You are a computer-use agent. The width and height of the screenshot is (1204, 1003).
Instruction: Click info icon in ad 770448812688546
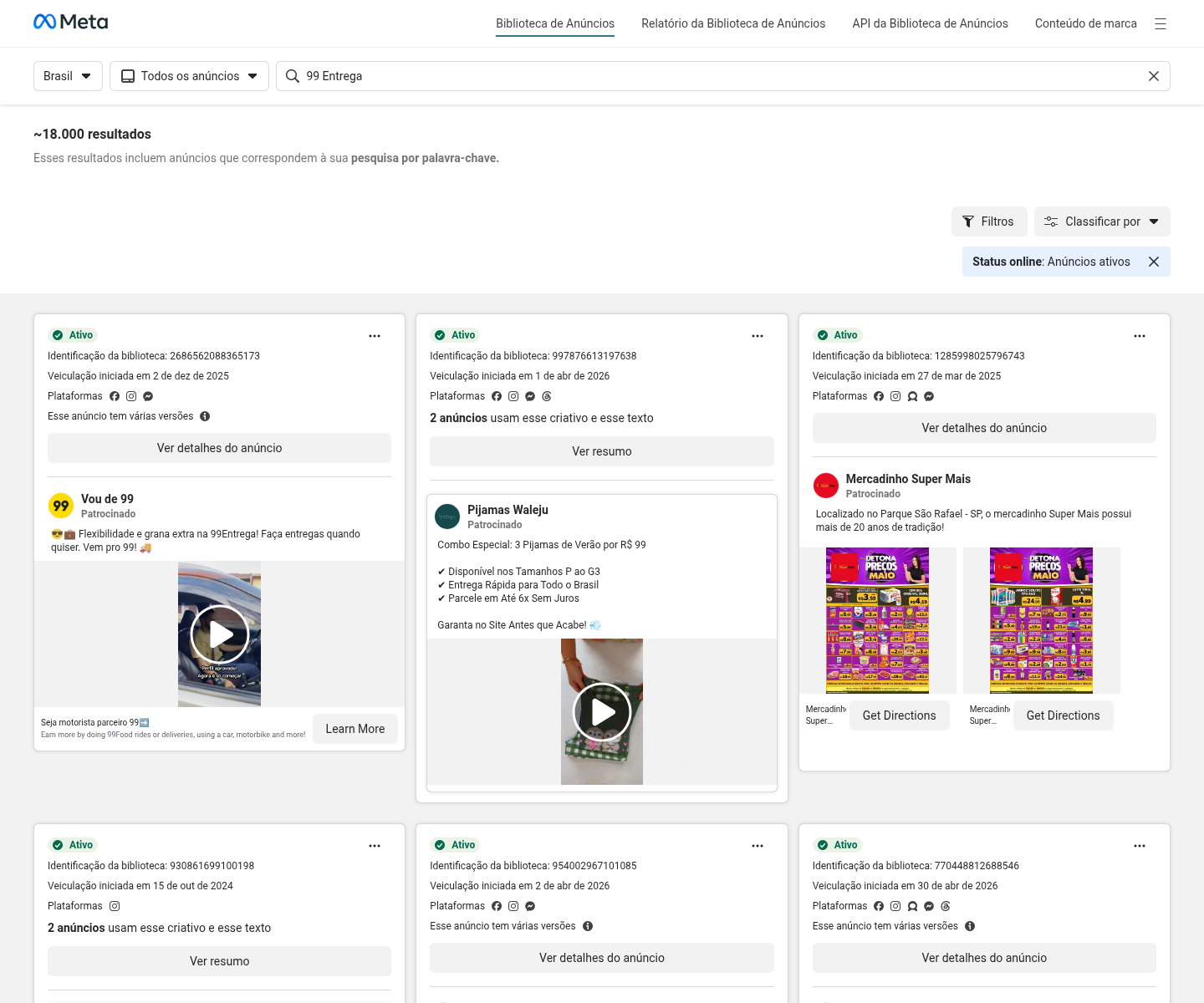tap(970, 926)
